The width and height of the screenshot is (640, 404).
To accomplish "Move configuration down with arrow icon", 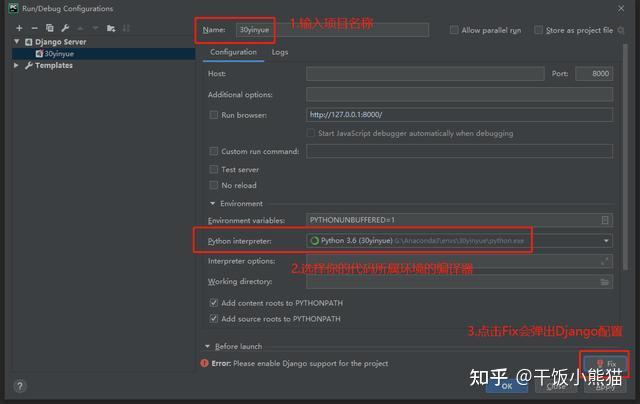I will [x=95, y=28].
